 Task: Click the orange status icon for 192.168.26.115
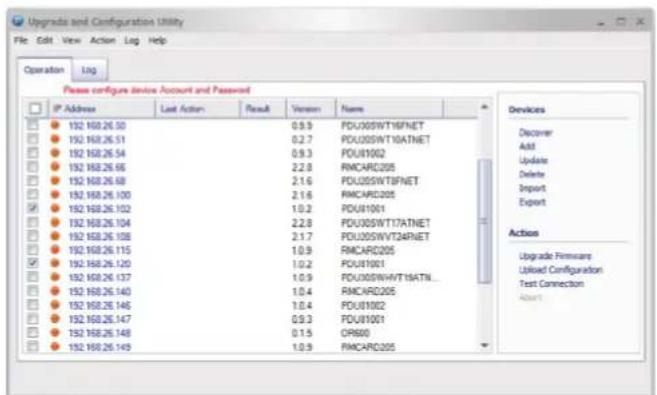(55, 250)
